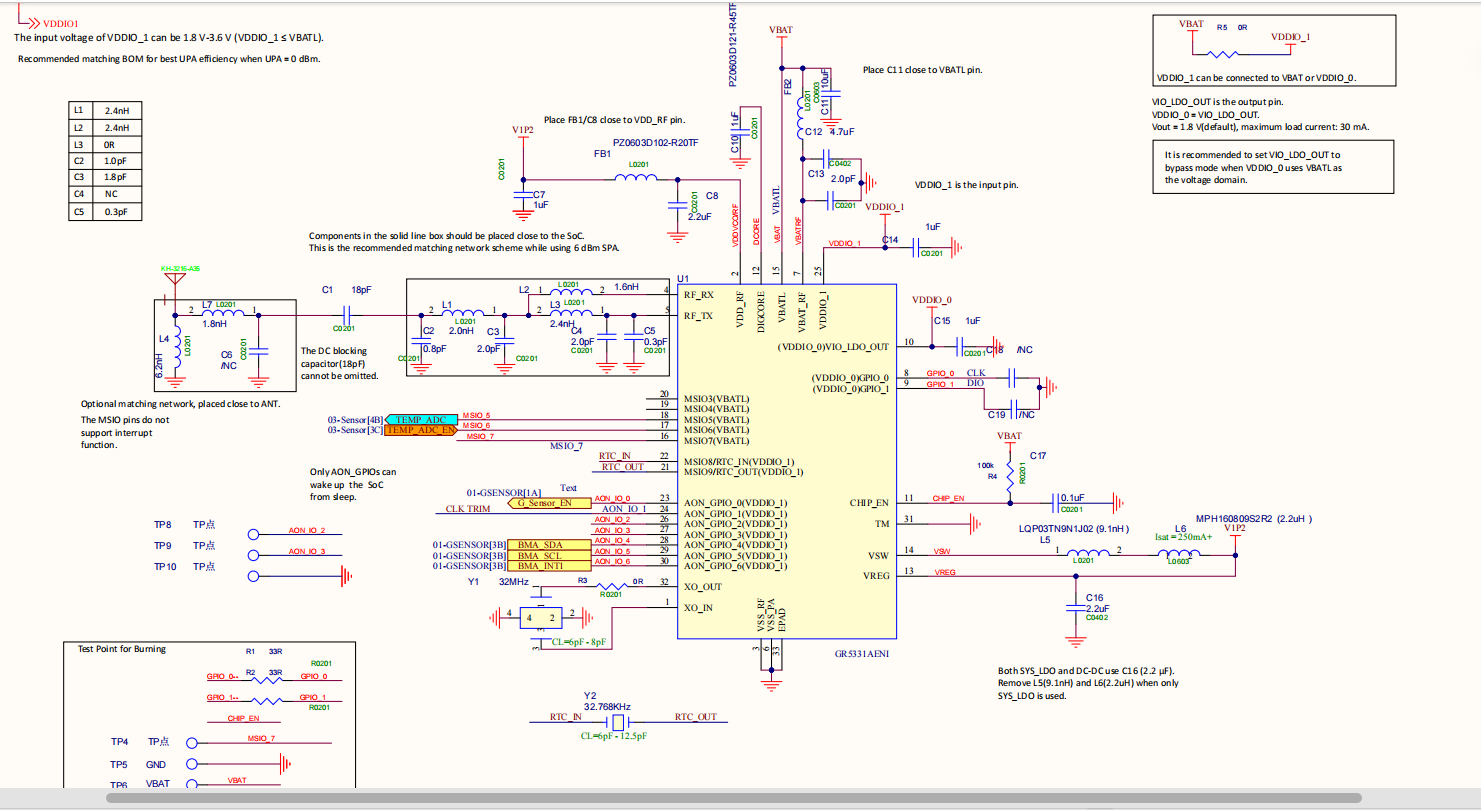The width and height of the screenshot is (1481, 810).
Task: Click the GR5331AENI chip part label
Action: tap(862, 655)
